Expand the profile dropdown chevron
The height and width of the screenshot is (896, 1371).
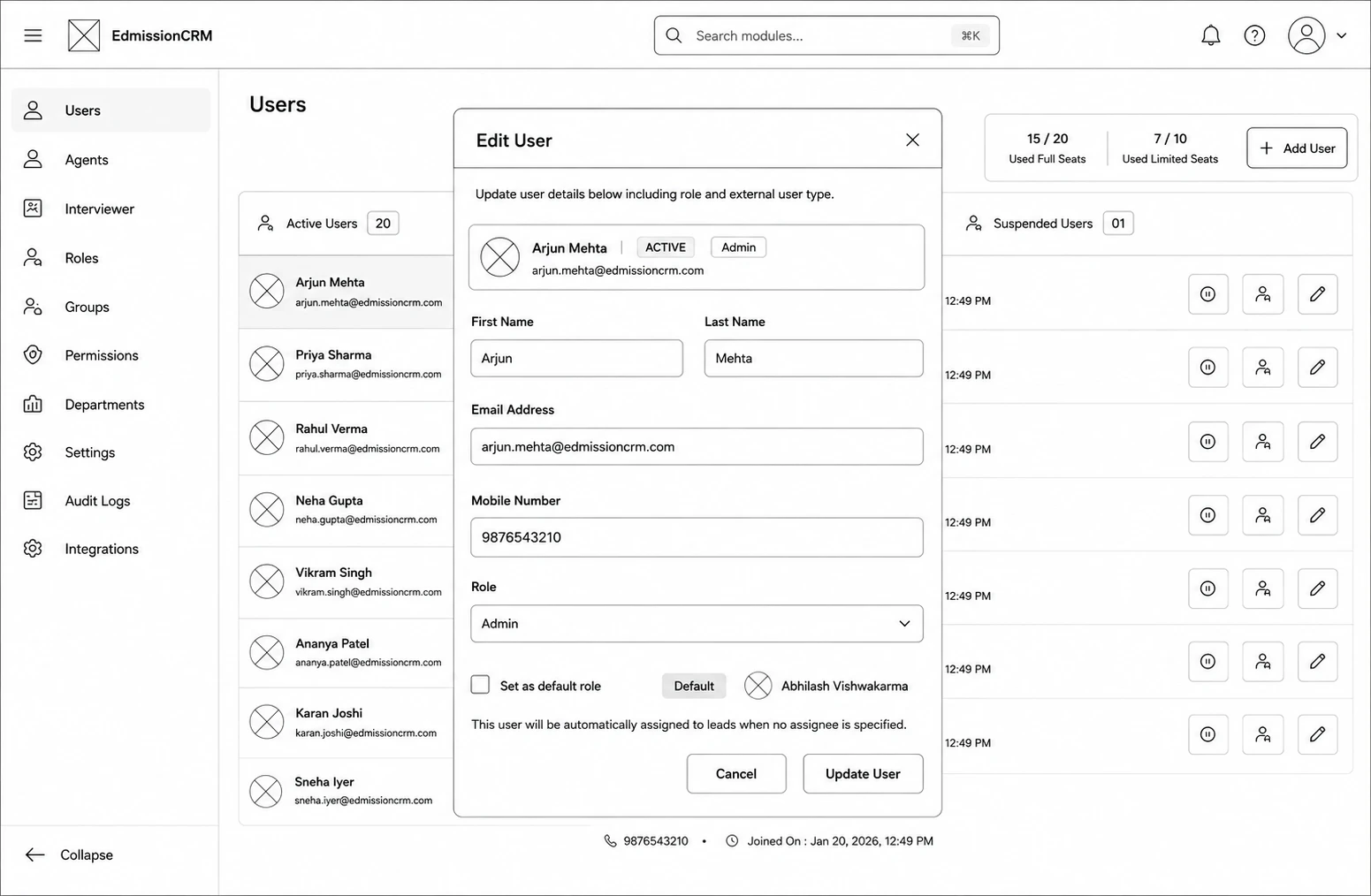[1341, 35]
